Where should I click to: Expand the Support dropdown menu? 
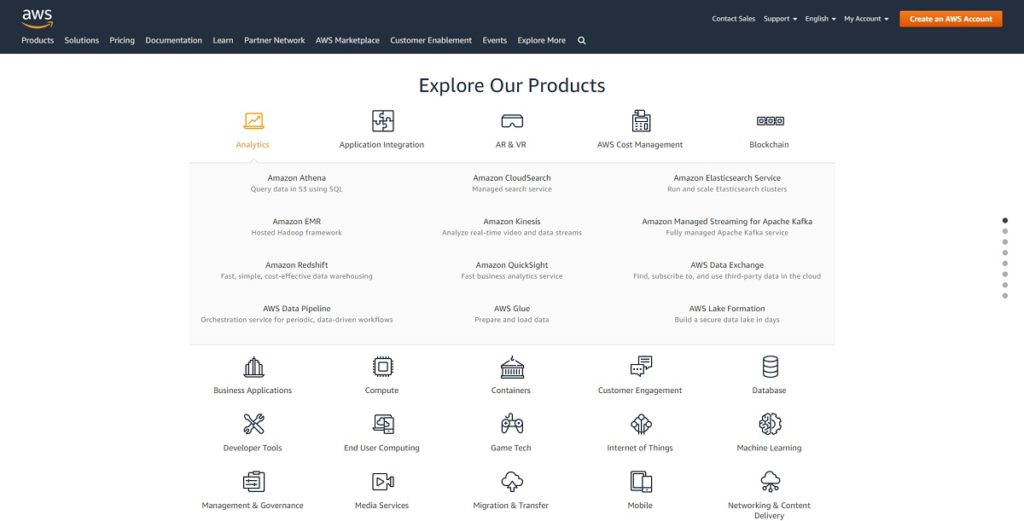point(780,19)
